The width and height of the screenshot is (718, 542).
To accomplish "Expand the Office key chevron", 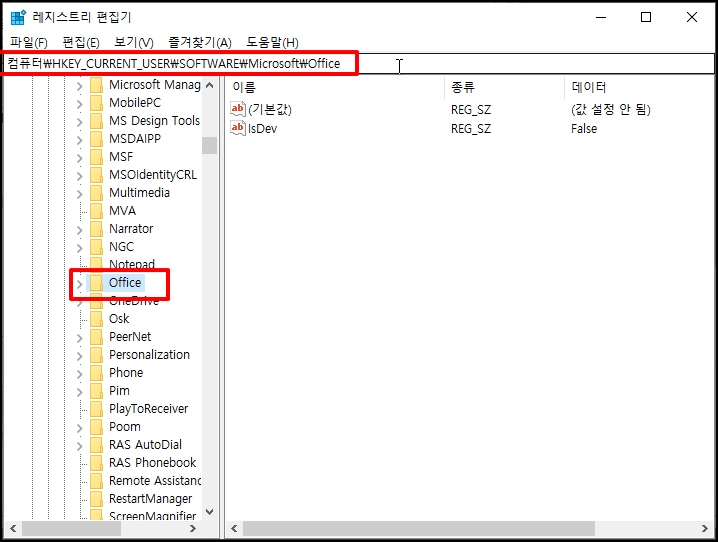I will (79, 283).
